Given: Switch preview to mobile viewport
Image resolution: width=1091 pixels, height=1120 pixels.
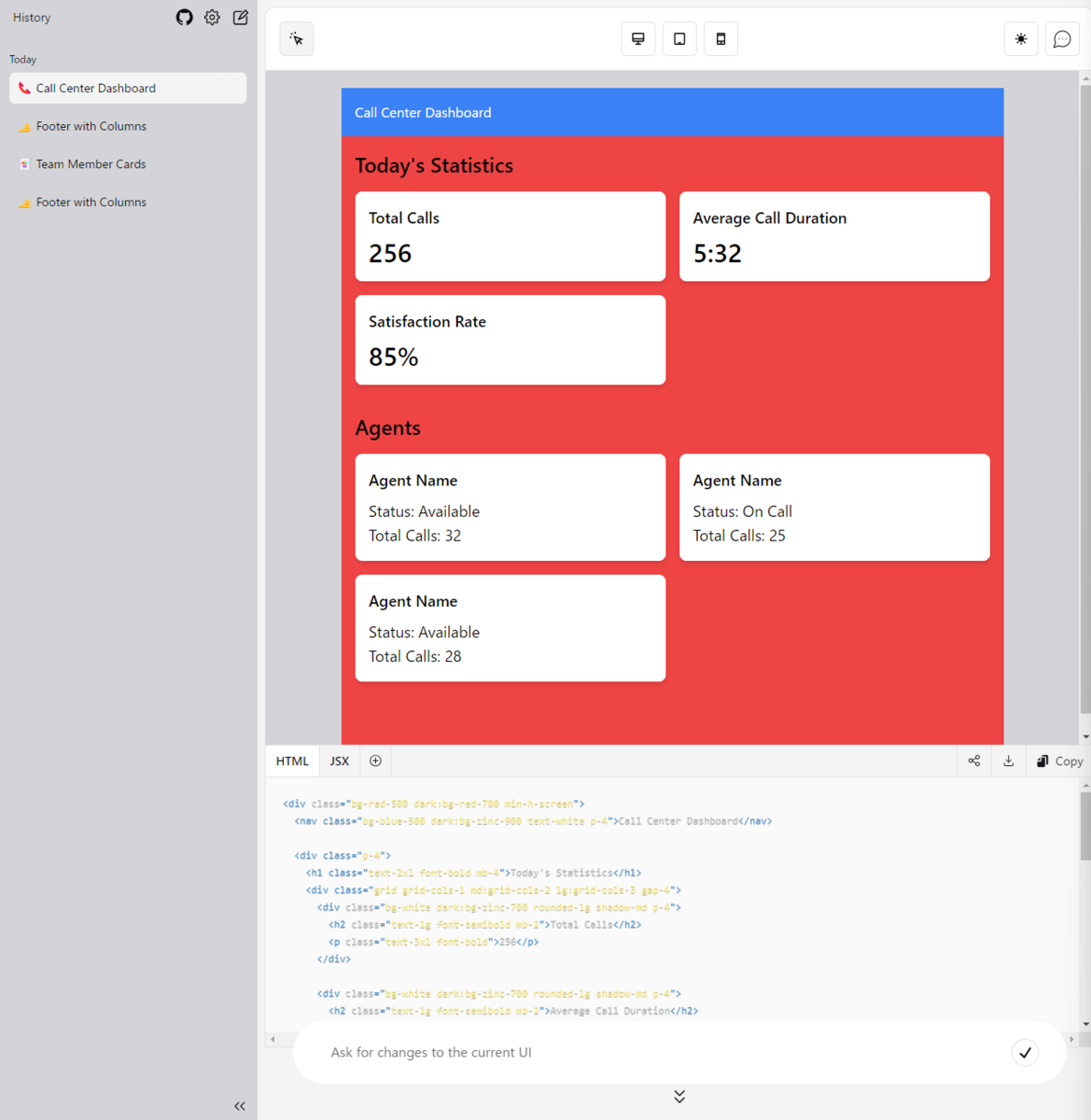Looking at the screenshot, I should coord(720,38).
